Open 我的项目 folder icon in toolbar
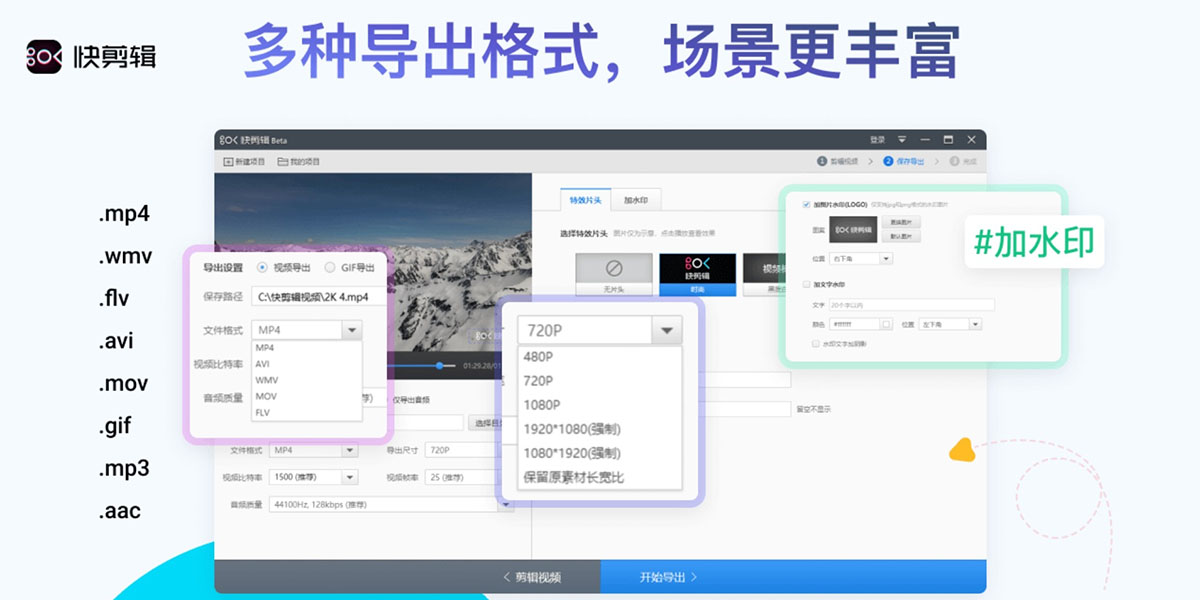 tap(283, 161)
